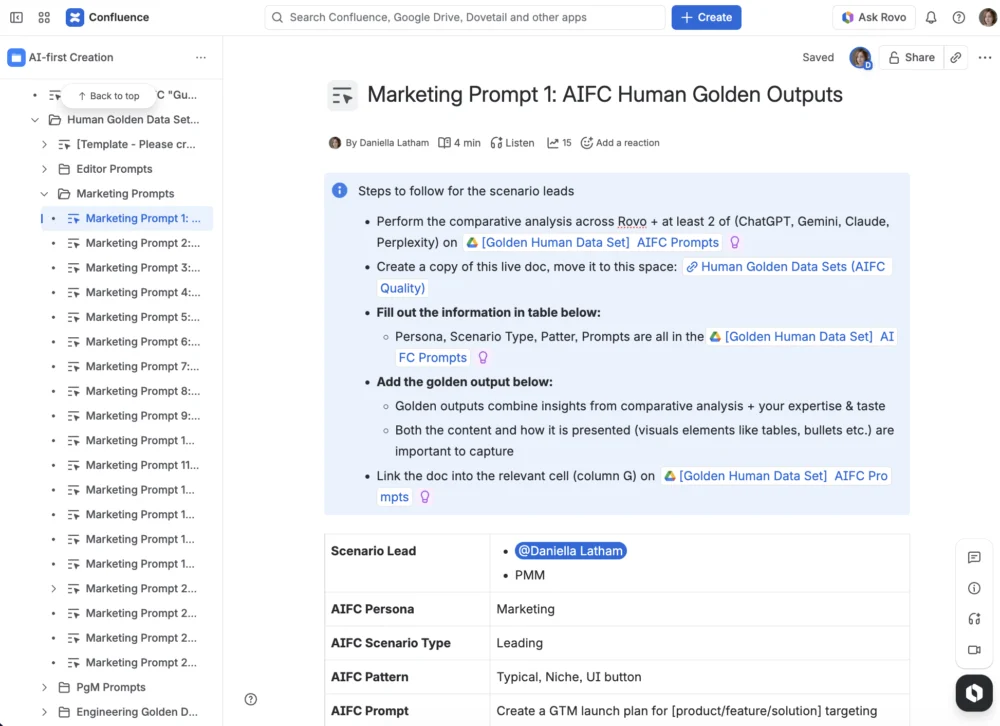Click the Share button

911,58
